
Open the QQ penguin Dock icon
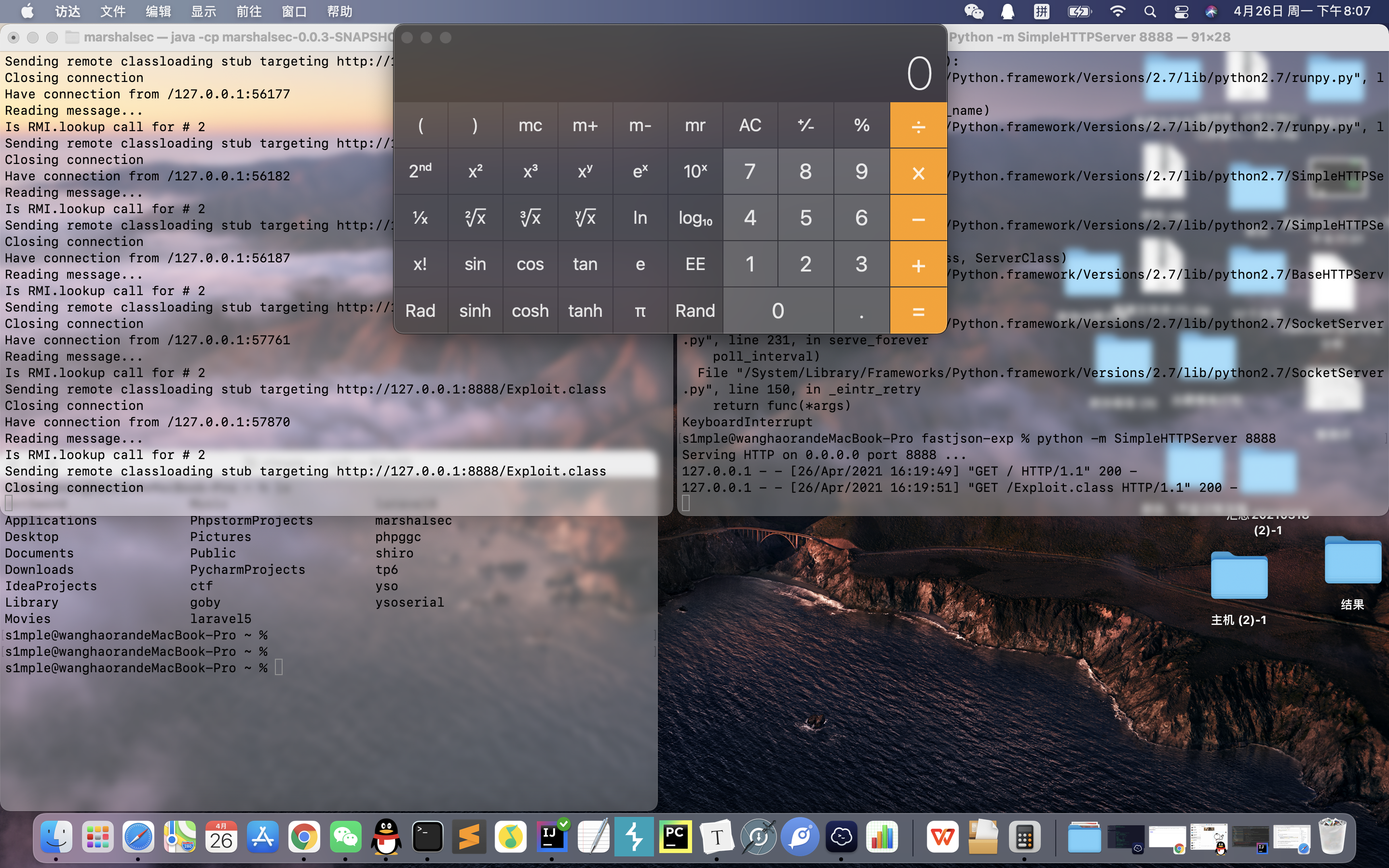point(386,837)
